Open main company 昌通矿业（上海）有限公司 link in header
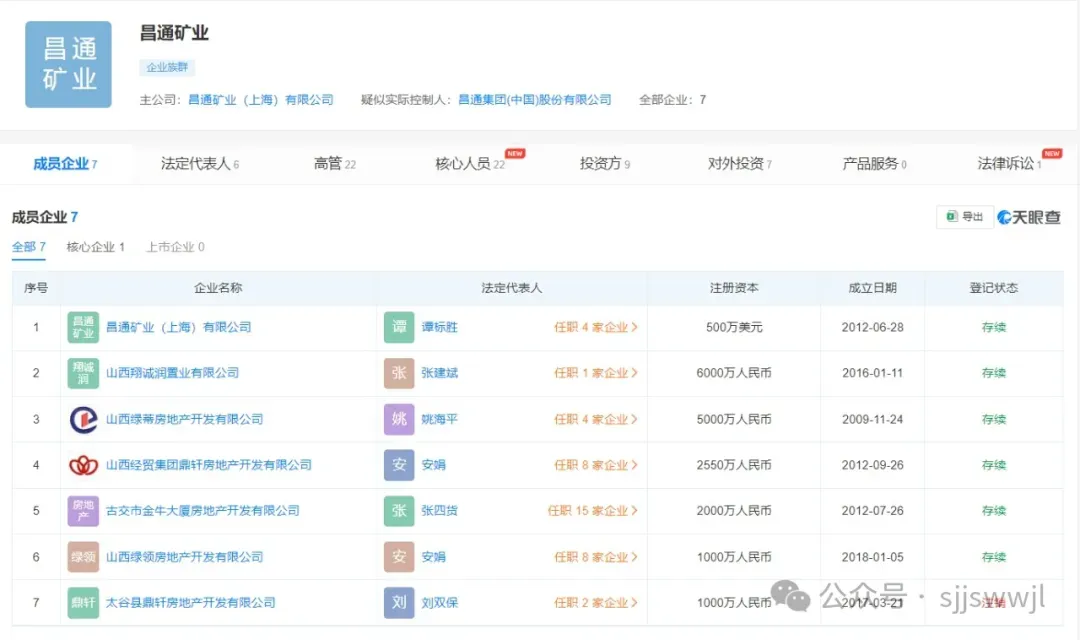Image resolution: width=1080 pixels, height=640 pixels. (261, 100)
